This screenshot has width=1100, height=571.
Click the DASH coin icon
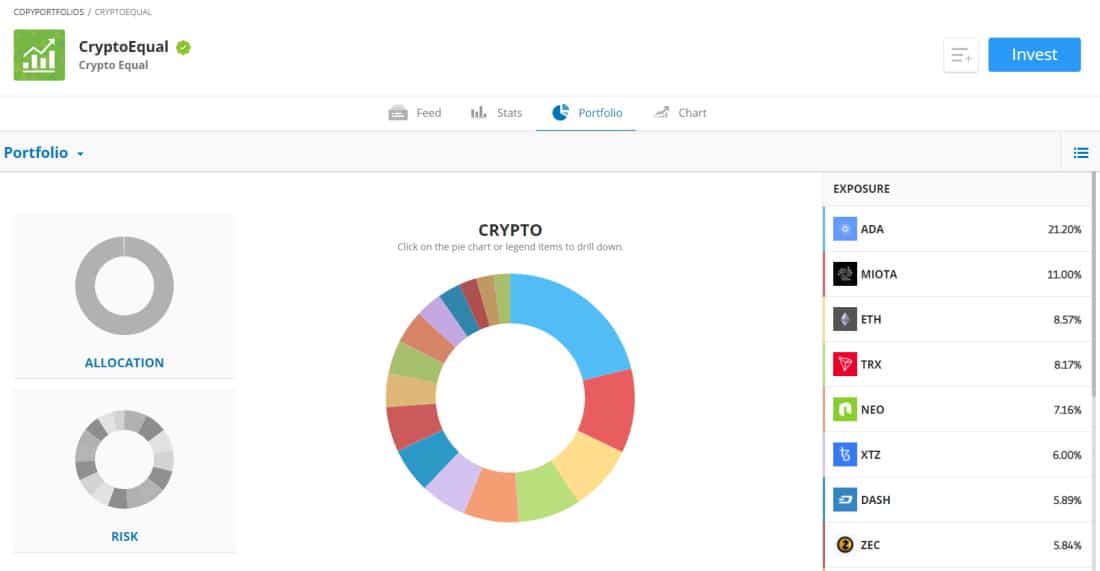point(845,499)
